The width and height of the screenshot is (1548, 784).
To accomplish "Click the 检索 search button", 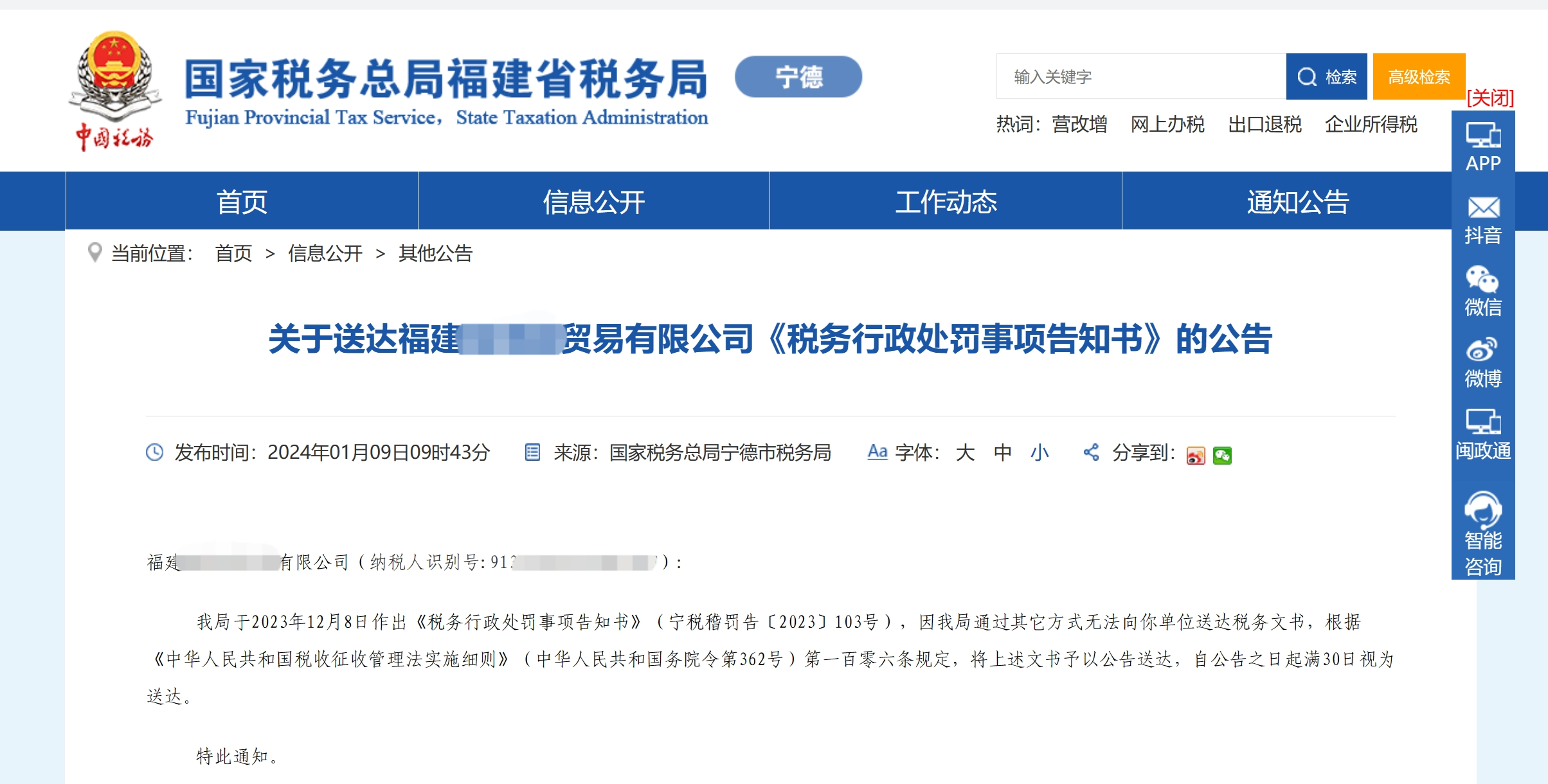I will point(1326,76).
